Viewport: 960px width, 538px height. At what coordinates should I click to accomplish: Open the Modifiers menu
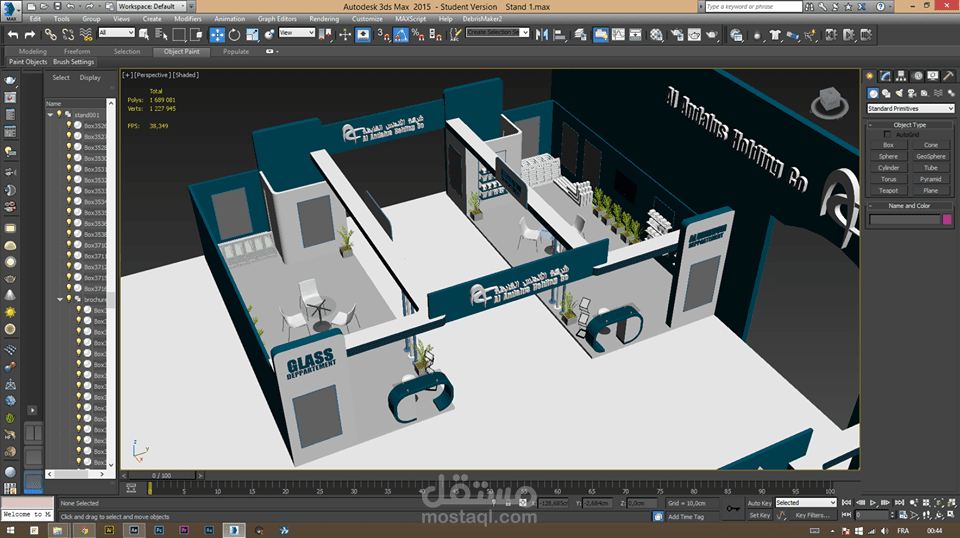click(187, 19)
